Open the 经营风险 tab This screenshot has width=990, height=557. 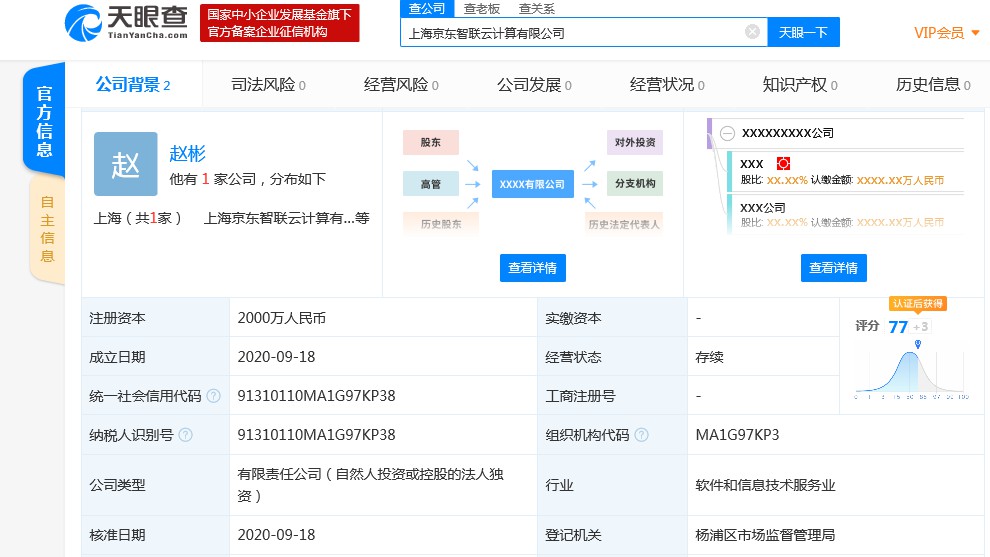pos(401,85)
